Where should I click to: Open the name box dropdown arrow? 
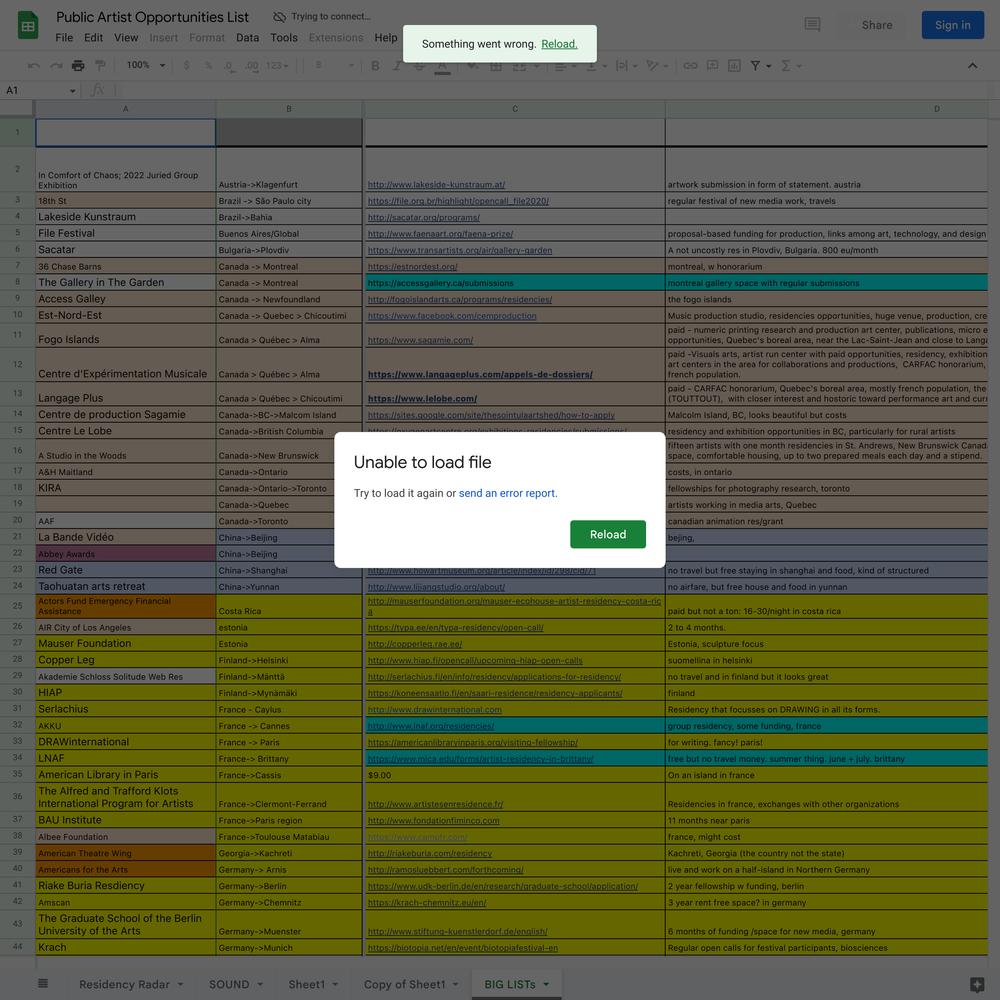[72, 91]
